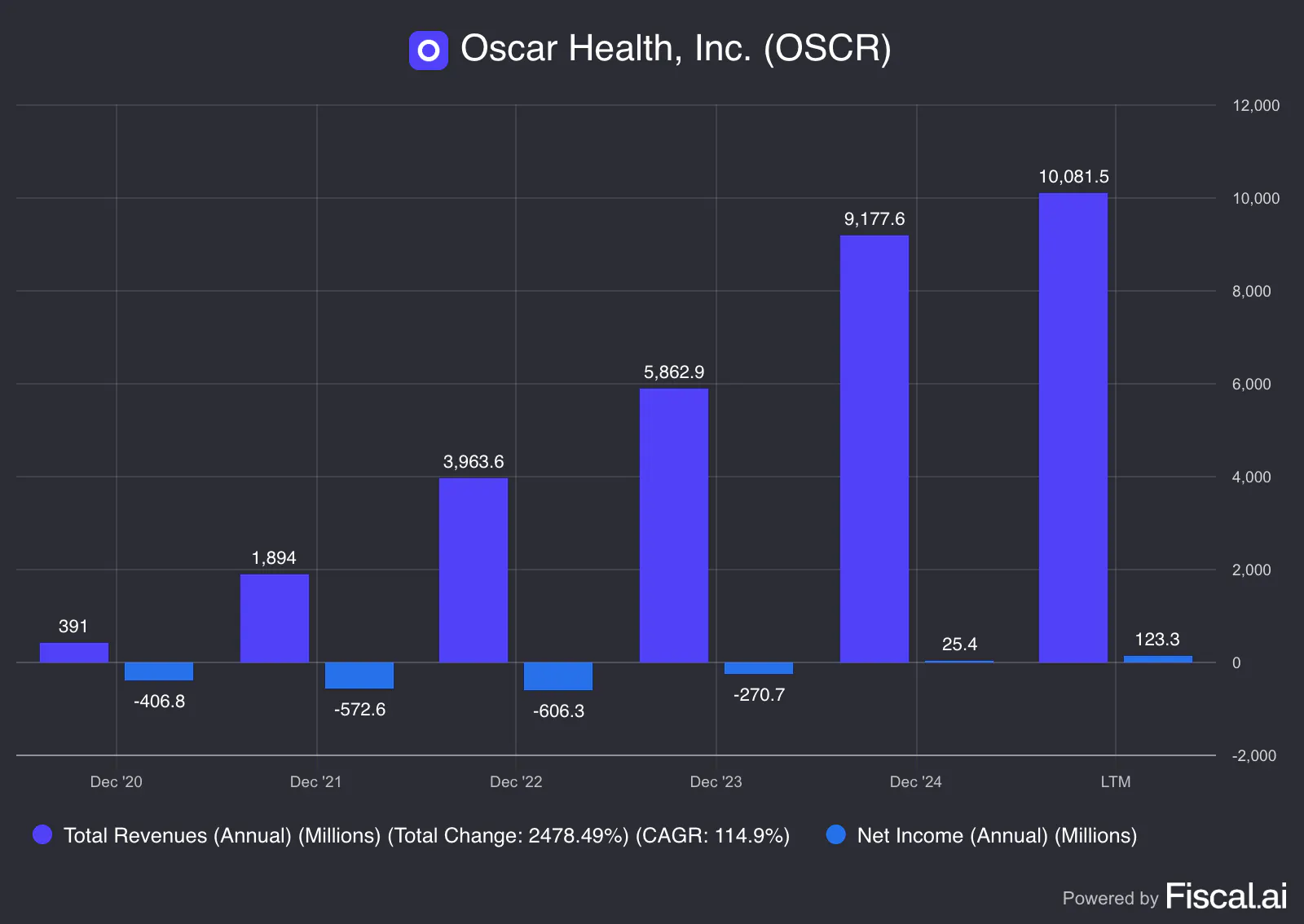Click the Oscar Health logo icon
The height and width of the screenshot is (924, 1304).
coord(429,51)
